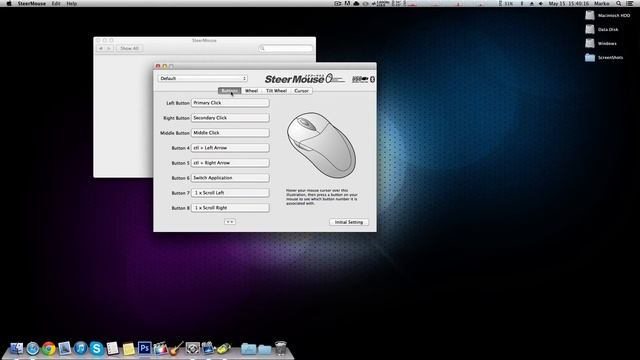Open the SteerMouse menu in the menu bar
Viewport: 640px width, 360px height.
[x=31, y=3]
